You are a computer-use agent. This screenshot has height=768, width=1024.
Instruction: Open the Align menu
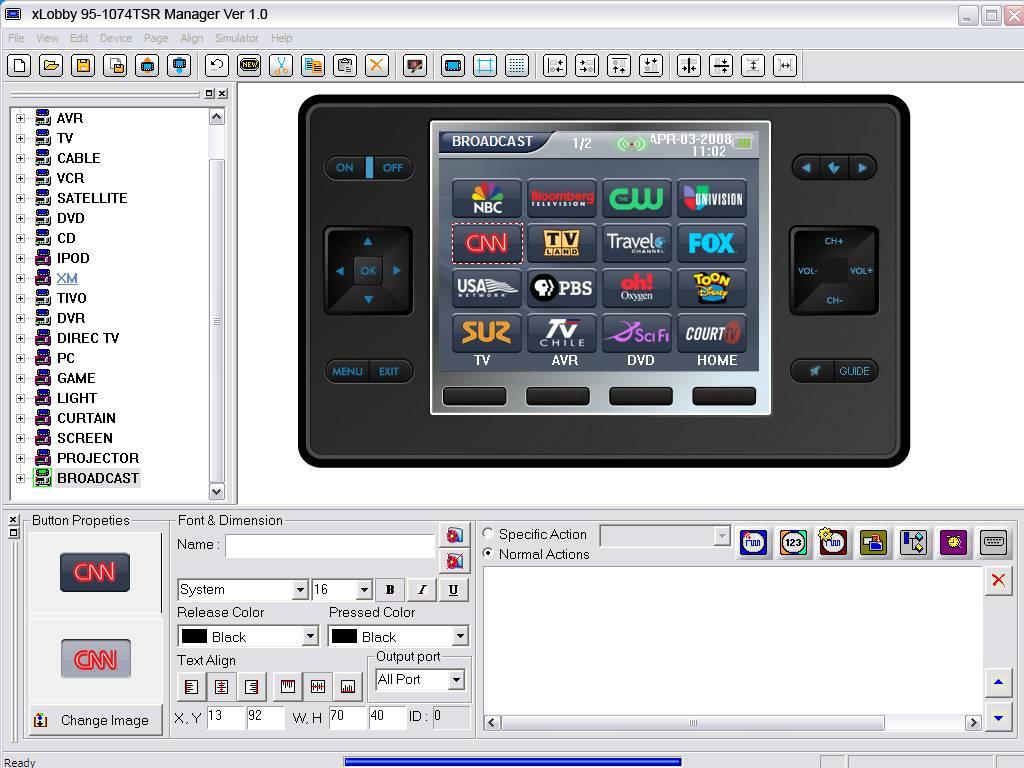[x=192, y=39]
